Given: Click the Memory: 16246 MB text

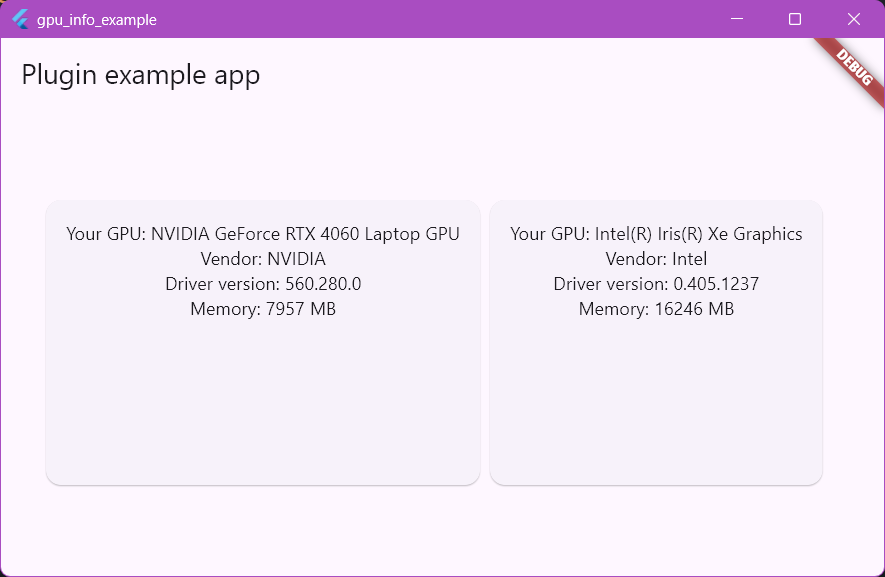Looking at the screenshot, I should (656, 309).
